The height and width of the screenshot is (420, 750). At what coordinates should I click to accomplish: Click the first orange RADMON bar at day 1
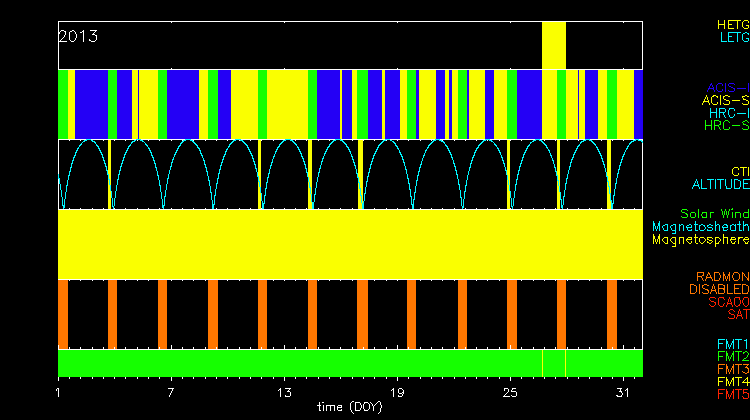(63, 313)
